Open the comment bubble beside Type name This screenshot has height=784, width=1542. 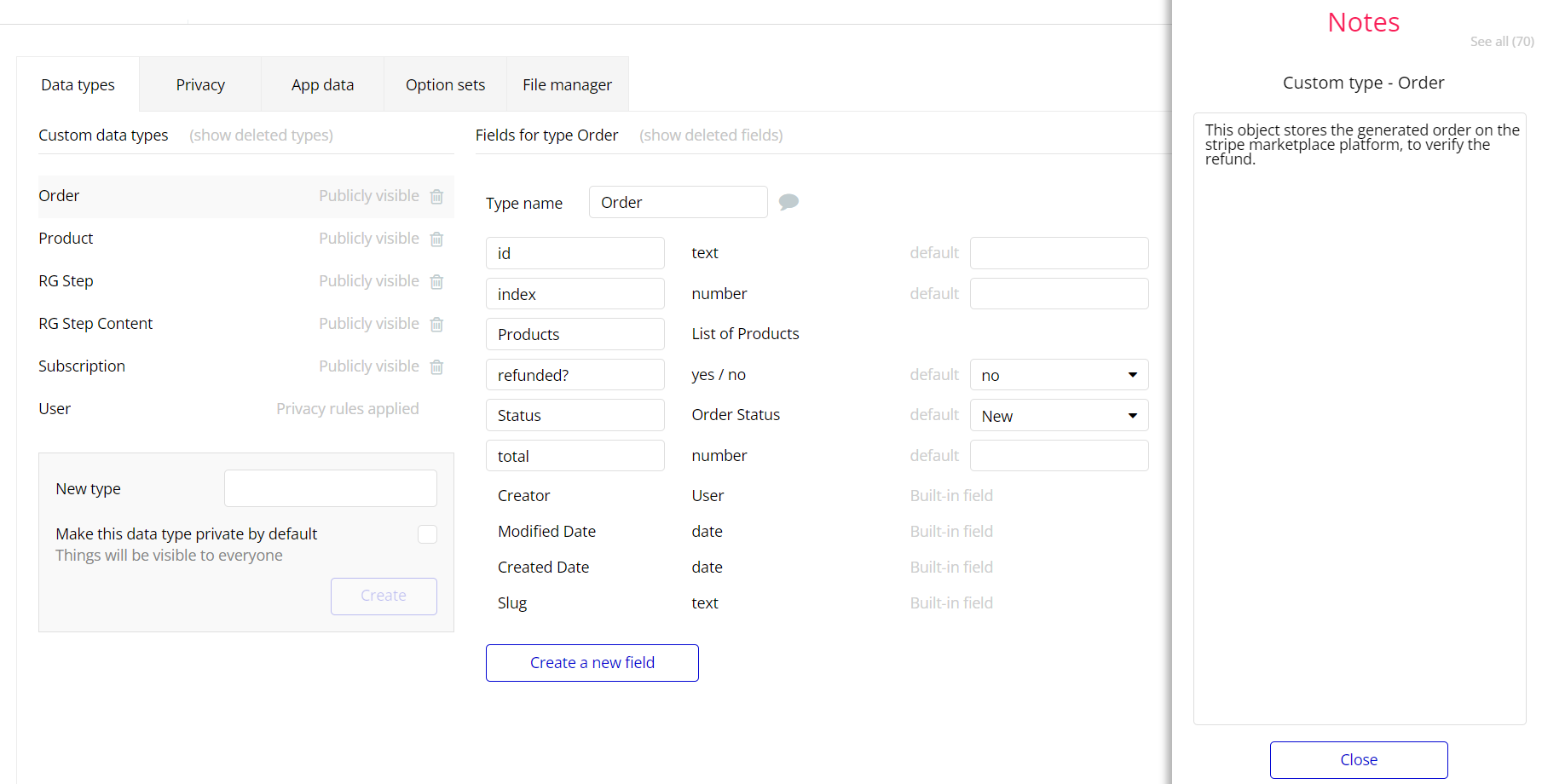788,202
